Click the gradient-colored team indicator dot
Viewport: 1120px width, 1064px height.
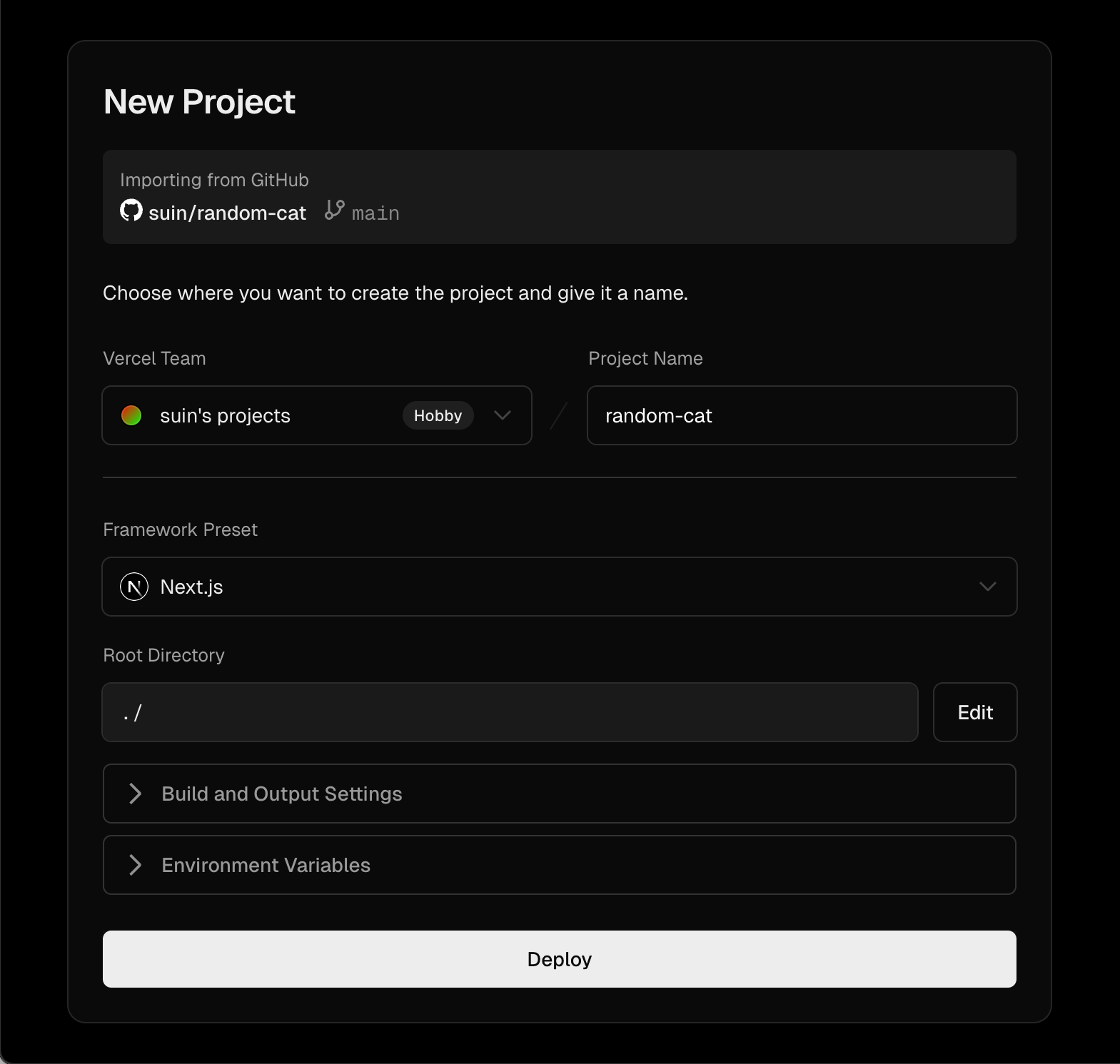pyautogui.click(x=131, y=415)
